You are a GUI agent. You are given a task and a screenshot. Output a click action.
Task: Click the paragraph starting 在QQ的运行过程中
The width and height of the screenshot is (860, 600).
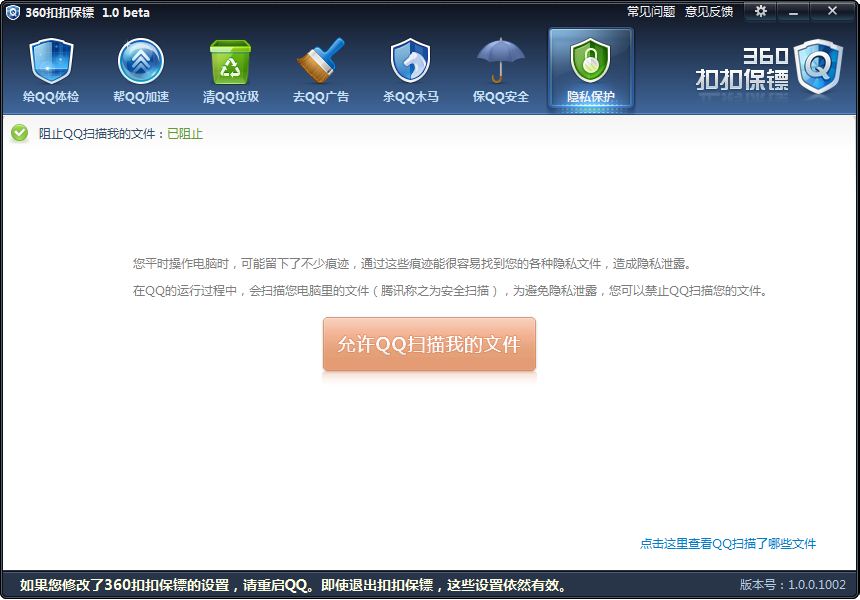coord(450,291)
